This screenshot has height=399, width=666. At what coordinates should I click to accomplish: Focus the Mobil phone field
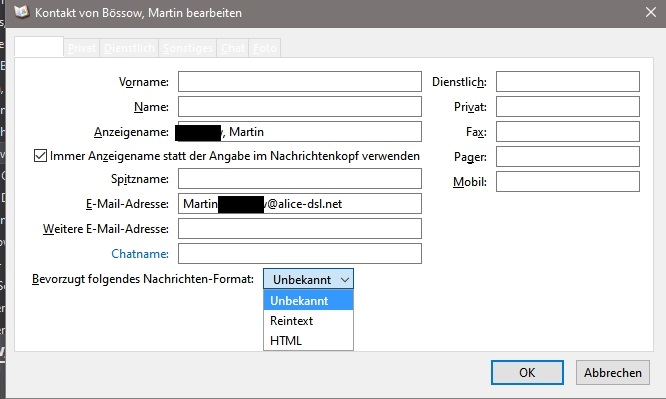[x=567, y=181]
